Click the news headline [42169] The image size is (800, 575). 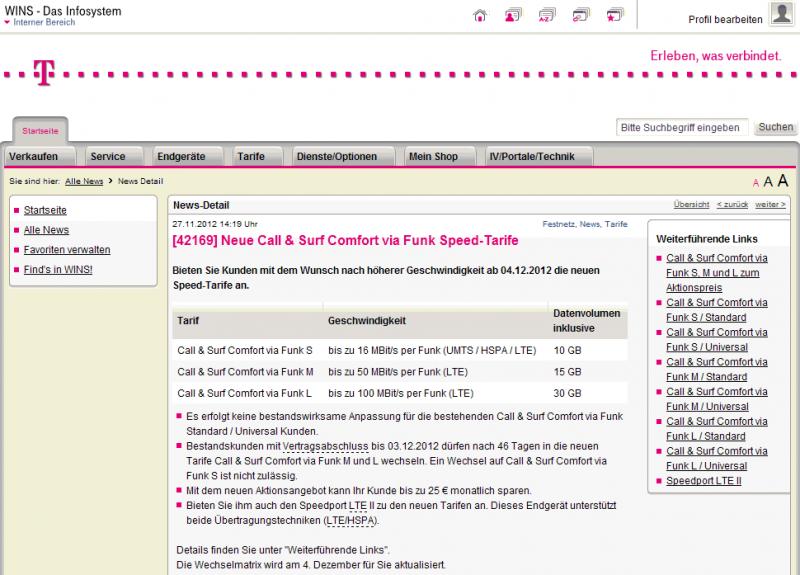click(345, 241)
